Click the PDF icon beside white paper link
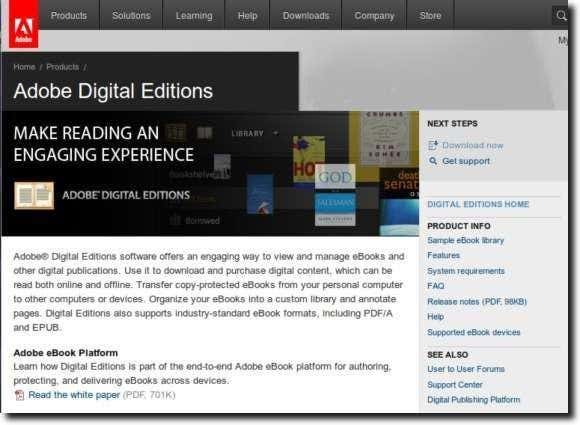 pos(19,395)
